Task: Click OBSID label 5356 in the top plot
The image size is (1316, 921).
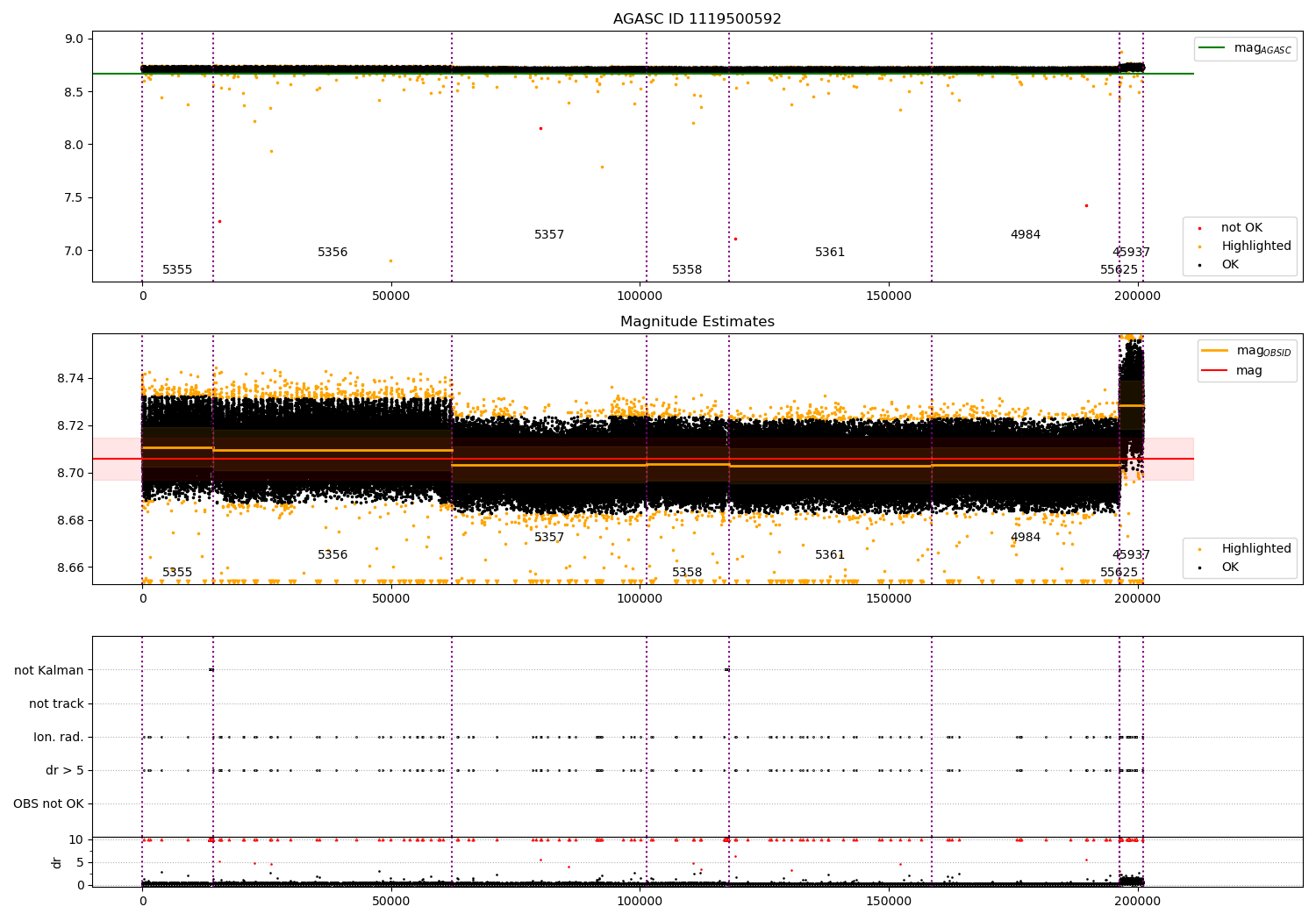Action: click(x=333, y=253)
